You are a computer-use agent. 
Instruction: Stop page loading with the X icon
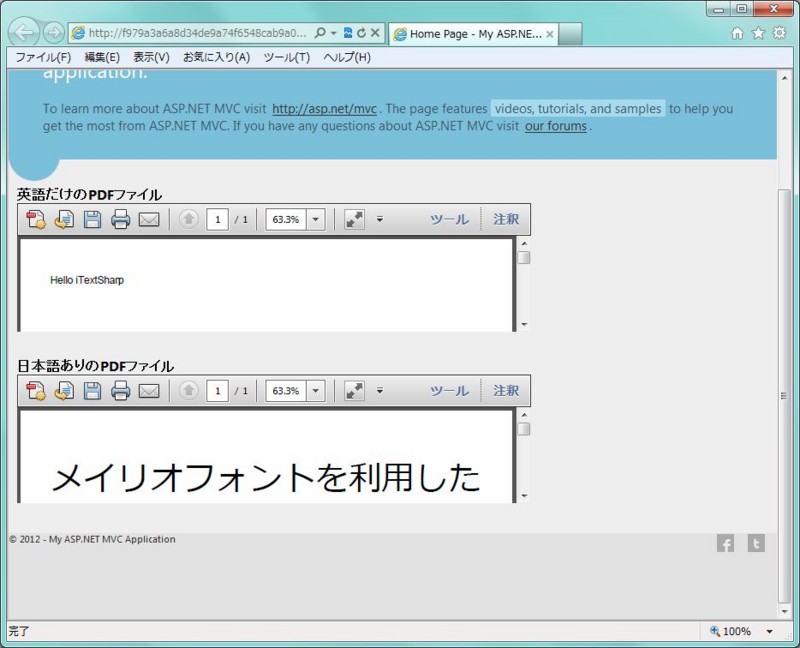click(375, 33)
